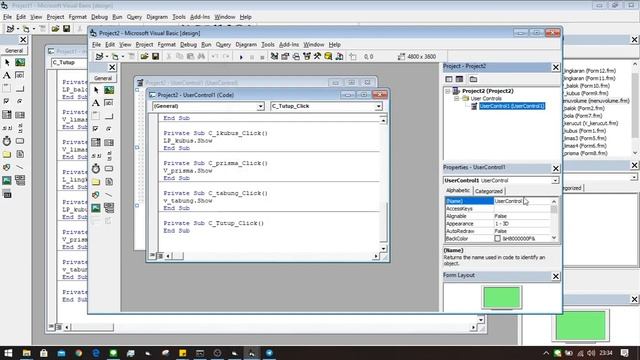The width and height of the screenshot is (640, 360).
Task: Open the Windows Start button
Action: (x=8, y=353)
